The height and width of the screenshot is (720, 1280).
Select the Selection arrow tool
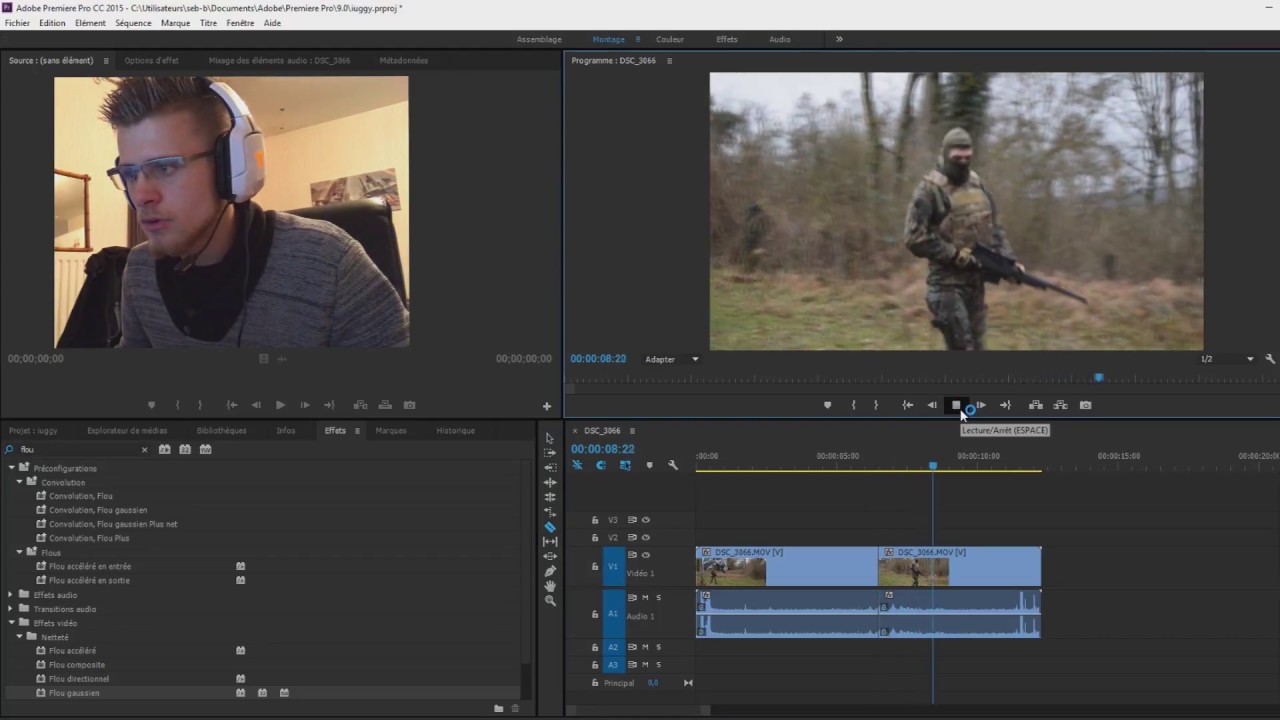[x=550, y=438]
